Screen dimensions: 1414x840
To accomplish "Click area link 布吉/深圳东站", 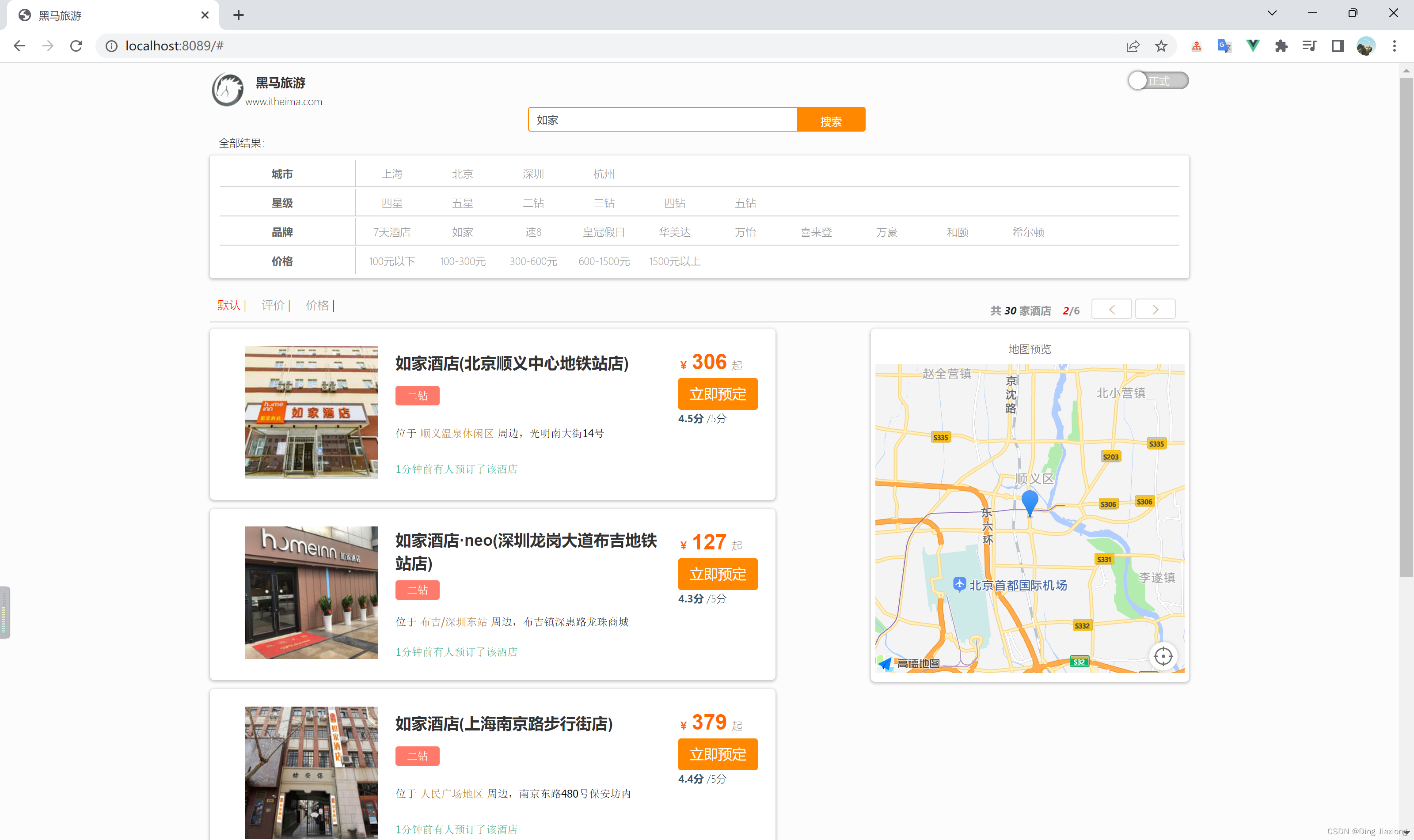I will click(x=454, y=622).
